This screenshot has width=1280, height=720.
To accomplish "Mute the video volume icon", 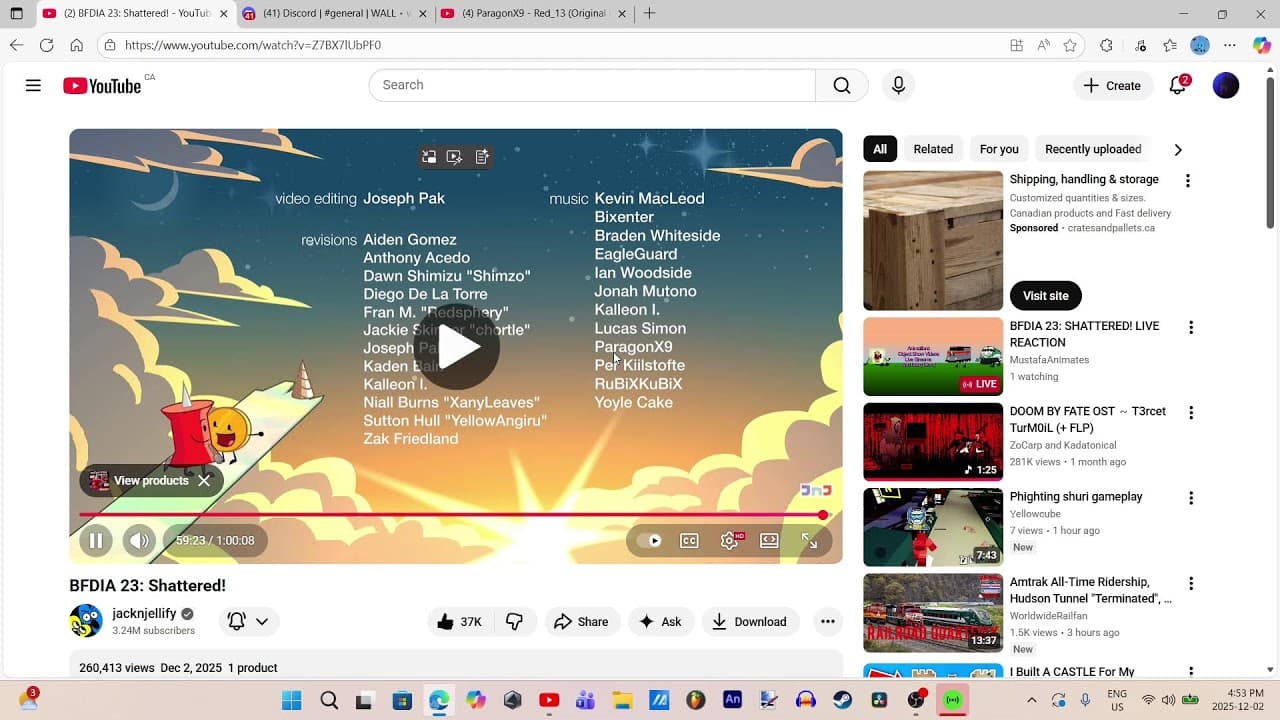I will coord(139,541).
